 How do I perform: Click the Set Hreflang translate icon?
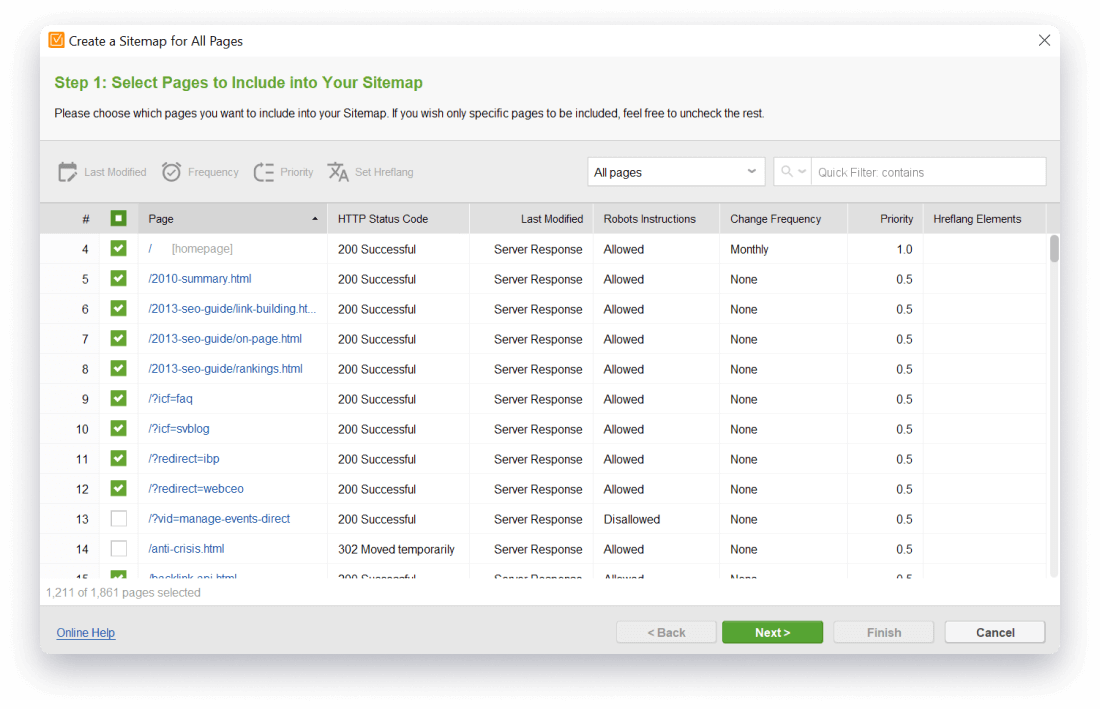[x=338, y=172]
